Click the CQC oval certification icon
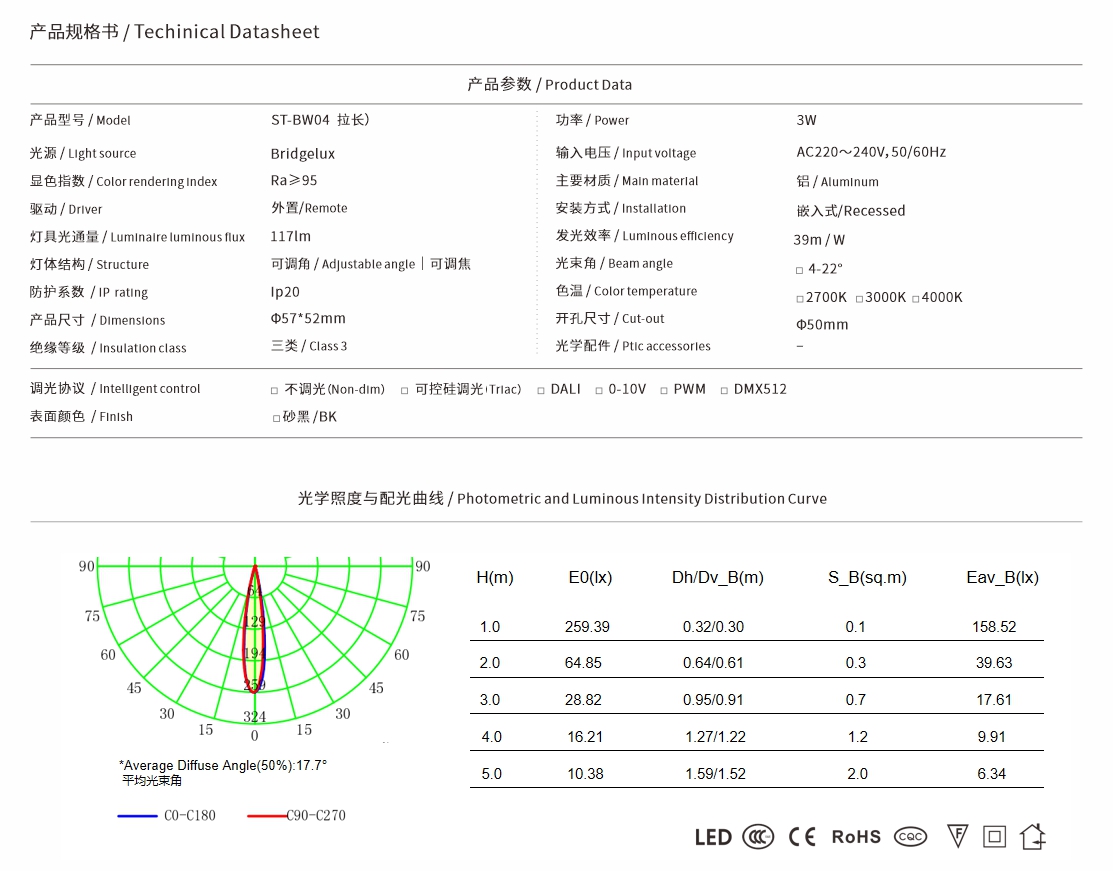The image size is (1113, 871). tap(910, 837)
